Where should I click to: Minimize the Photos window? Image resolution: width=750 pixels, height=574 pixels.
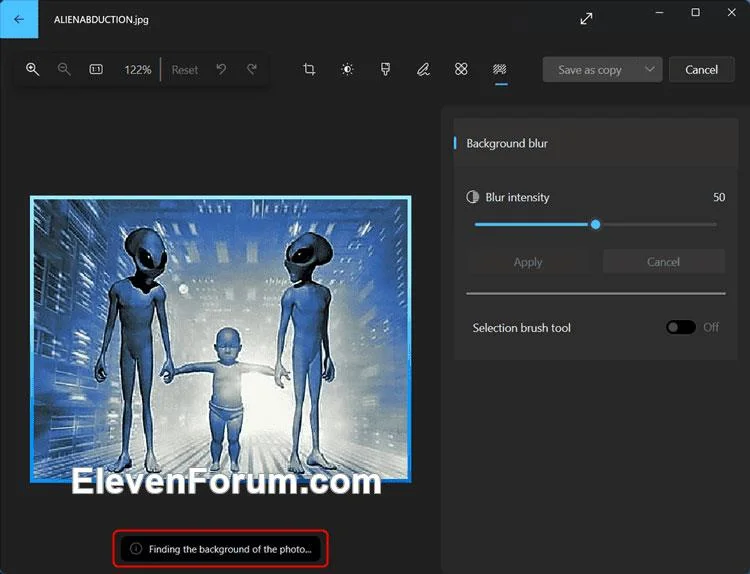click(x=660, y=12)
